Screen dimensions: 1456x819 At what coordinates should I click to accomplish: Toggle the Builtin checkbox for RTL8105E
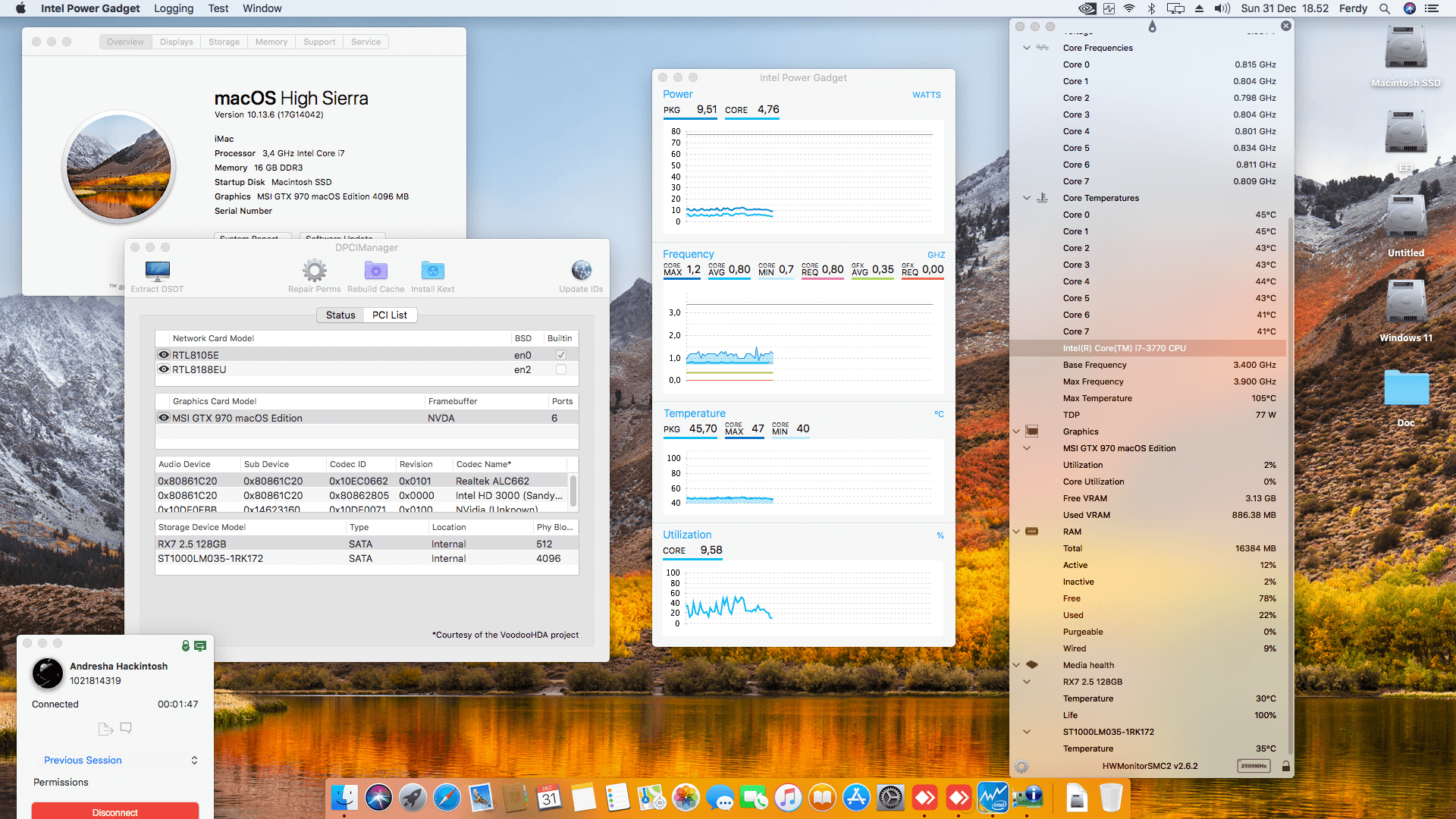click(561, 355)
